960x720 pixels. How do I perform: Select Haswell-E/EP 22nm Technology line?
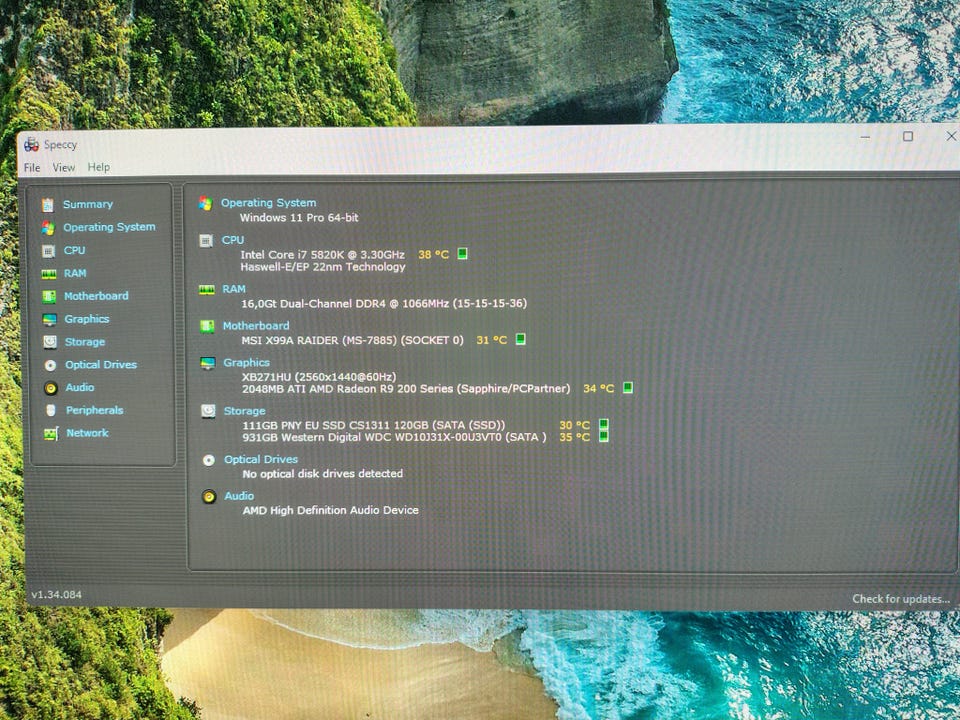tap(323, 267)
